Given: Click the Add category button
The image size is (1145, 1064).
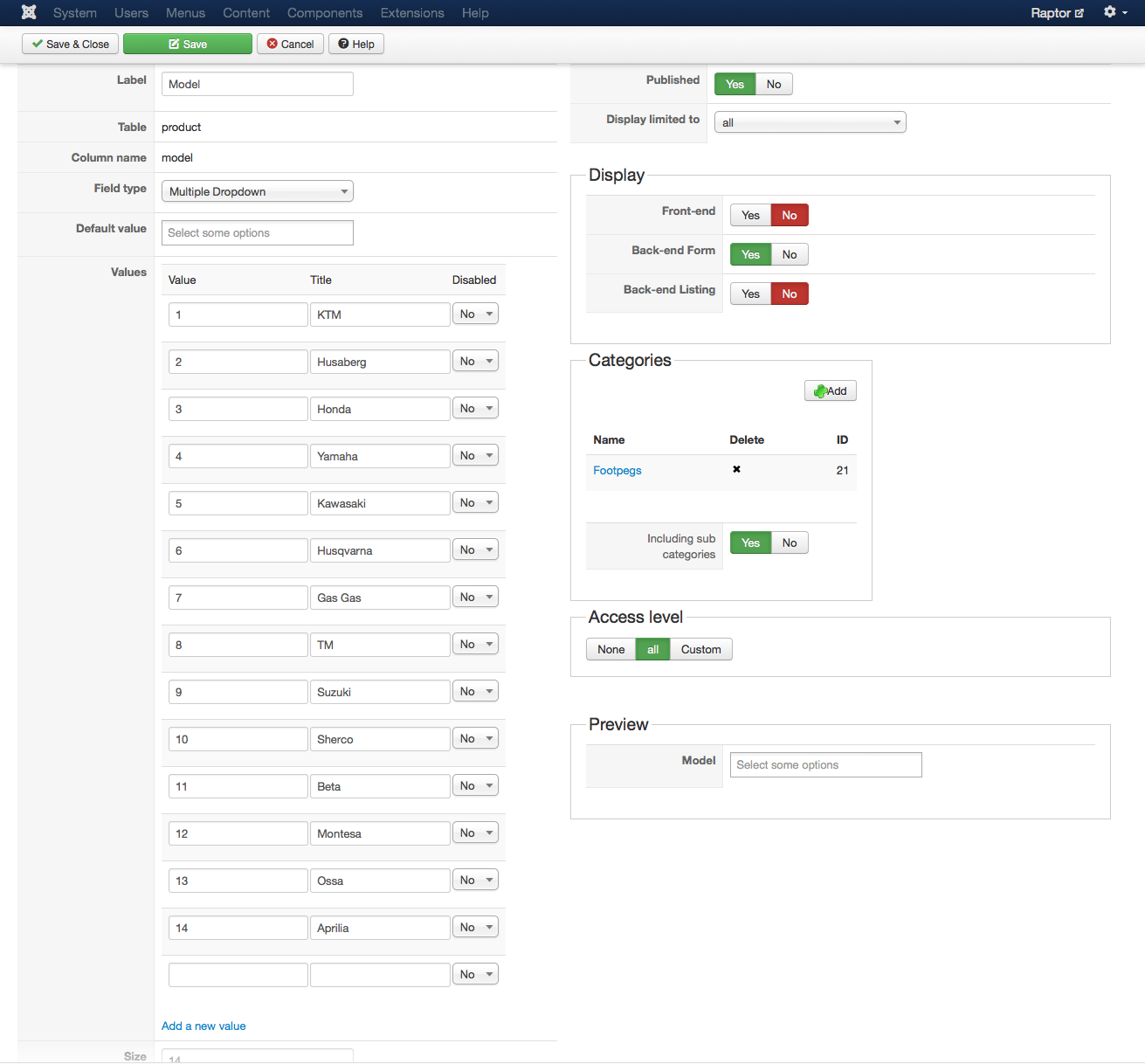Looking at the screenshot, I should [x=831, y=390].
